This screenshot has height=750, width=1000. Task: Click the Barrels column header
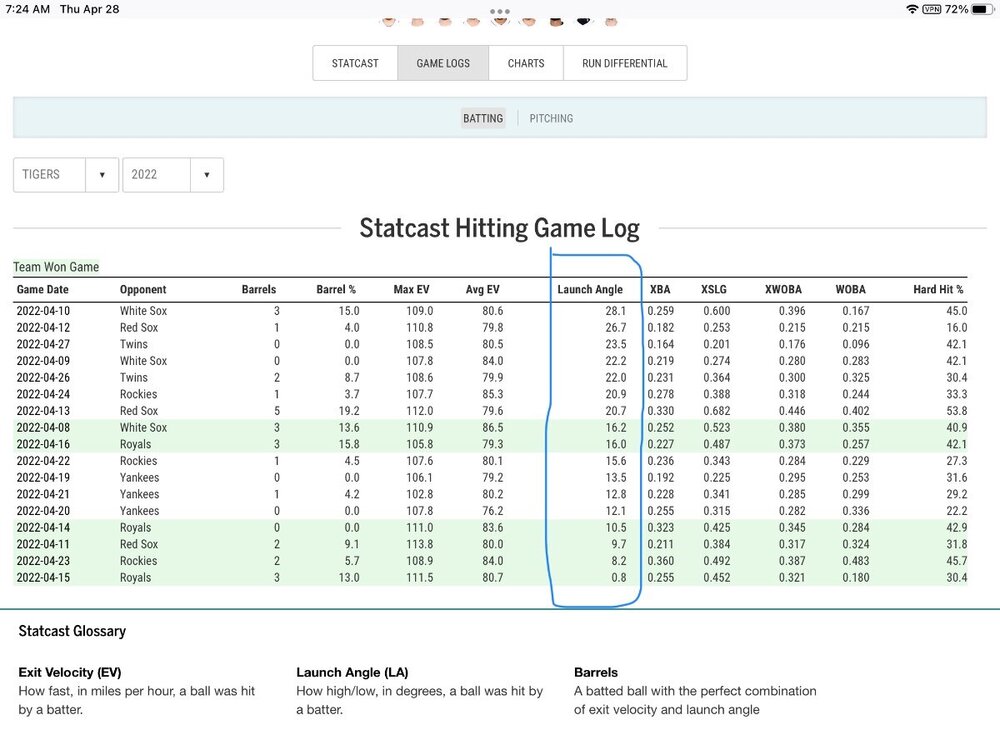(x=259, y=290)
